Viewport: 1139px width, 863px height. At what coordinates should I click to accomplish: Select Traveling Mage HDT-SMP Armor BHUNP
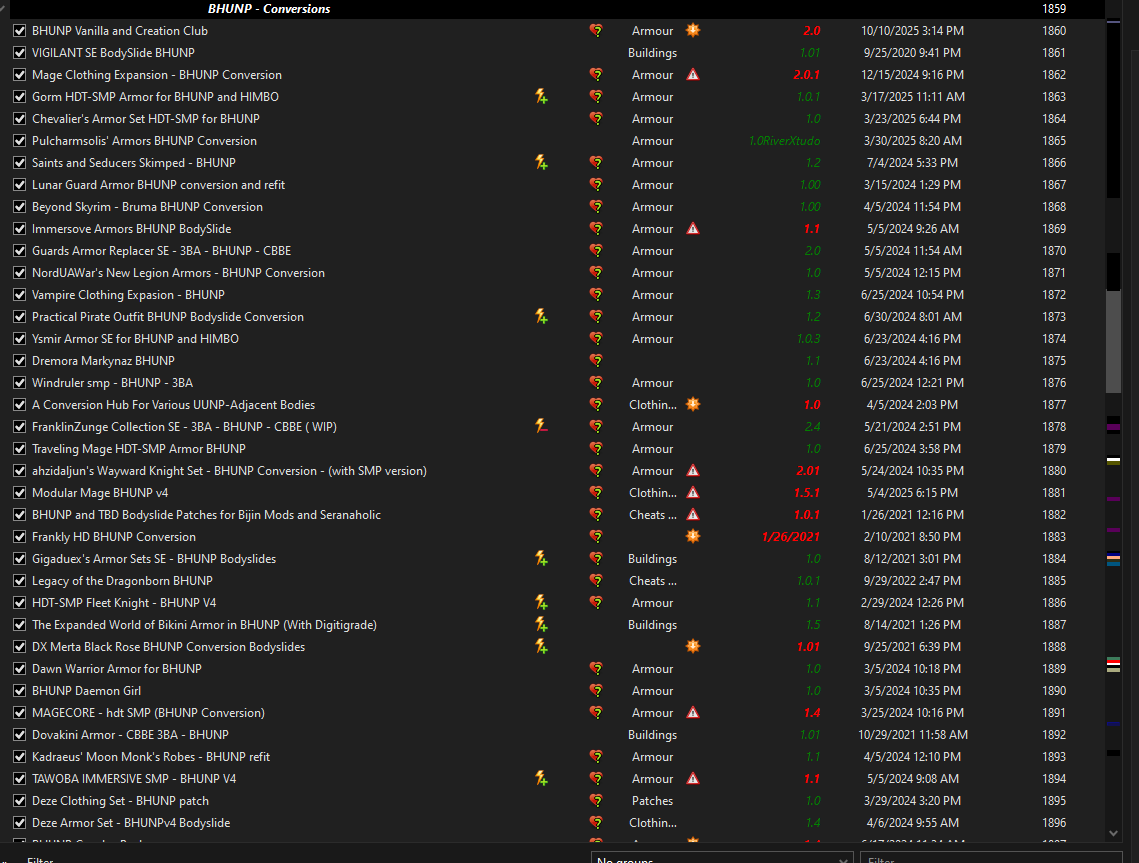139,449
